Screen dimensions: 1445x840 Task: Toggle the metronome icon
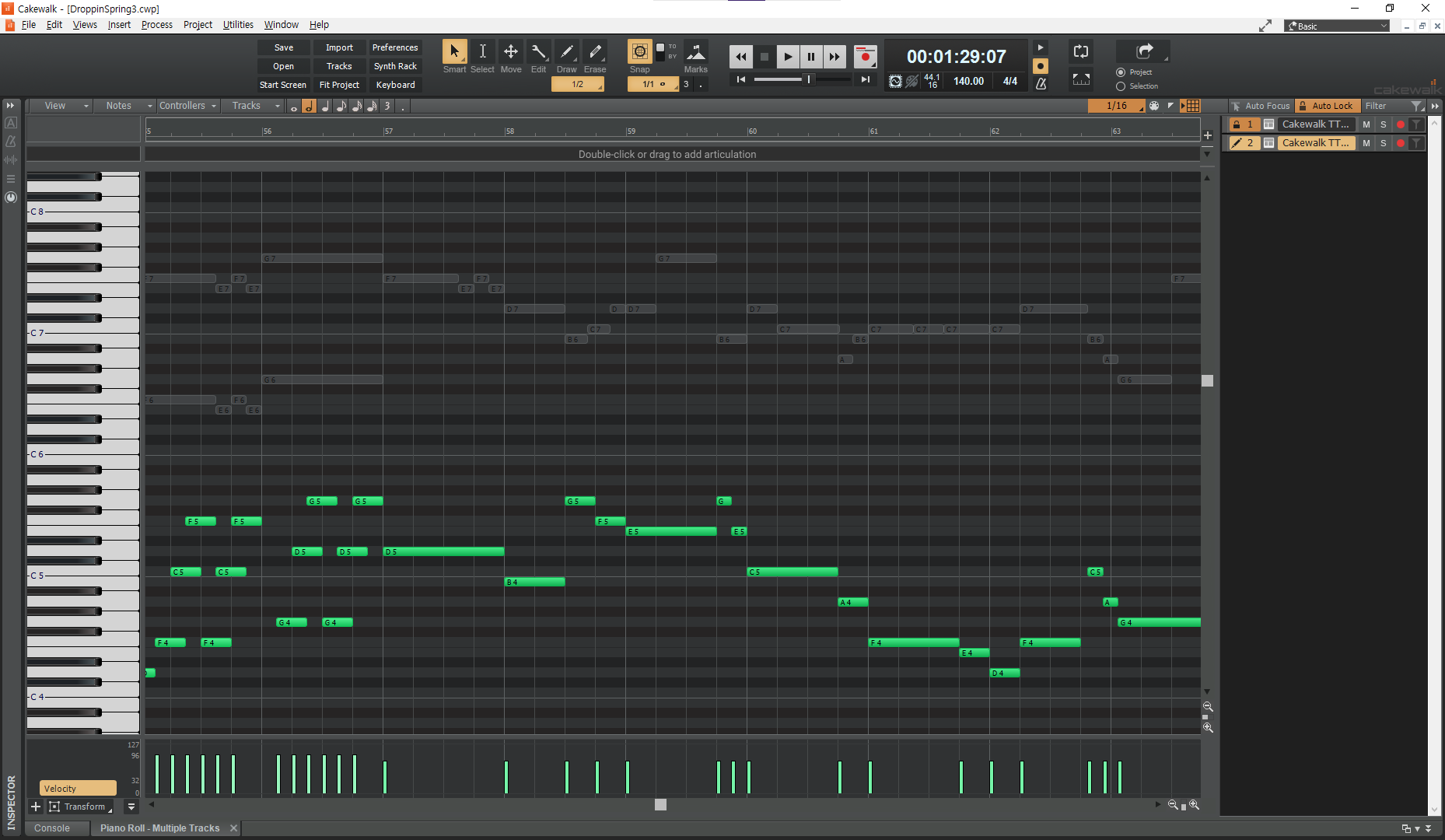[x=1041, y=83]
